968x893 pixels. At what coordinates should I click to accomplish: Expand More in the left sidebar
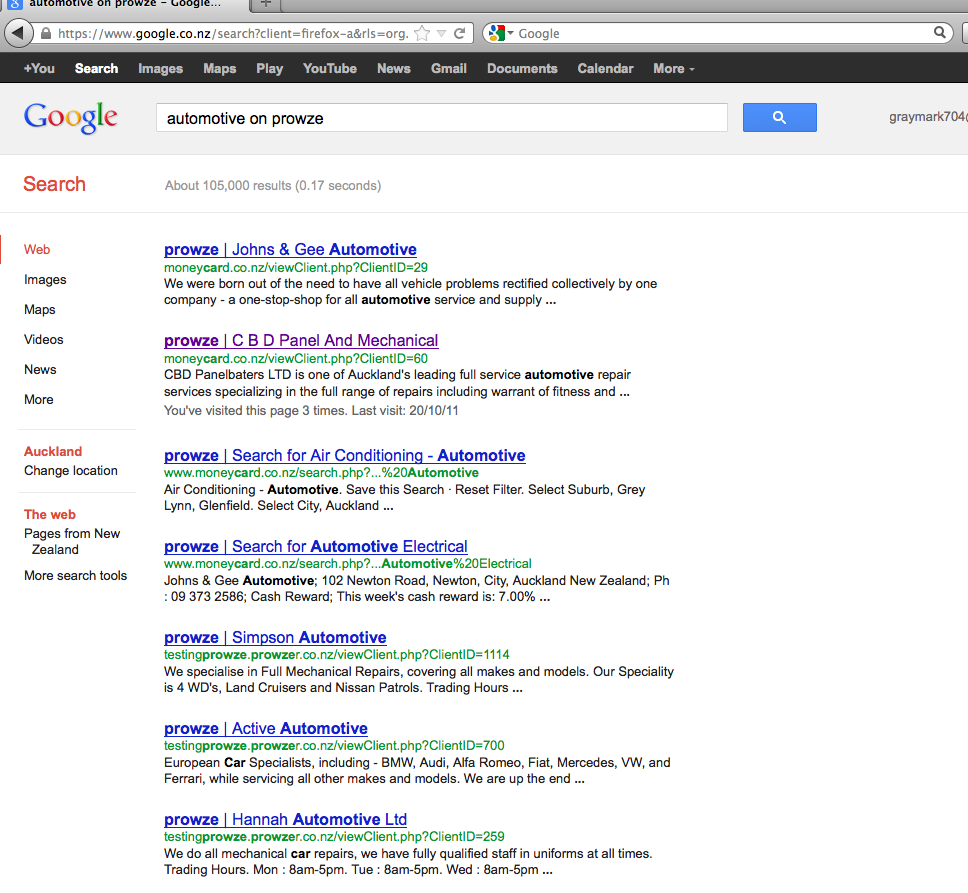coord(39,399)
